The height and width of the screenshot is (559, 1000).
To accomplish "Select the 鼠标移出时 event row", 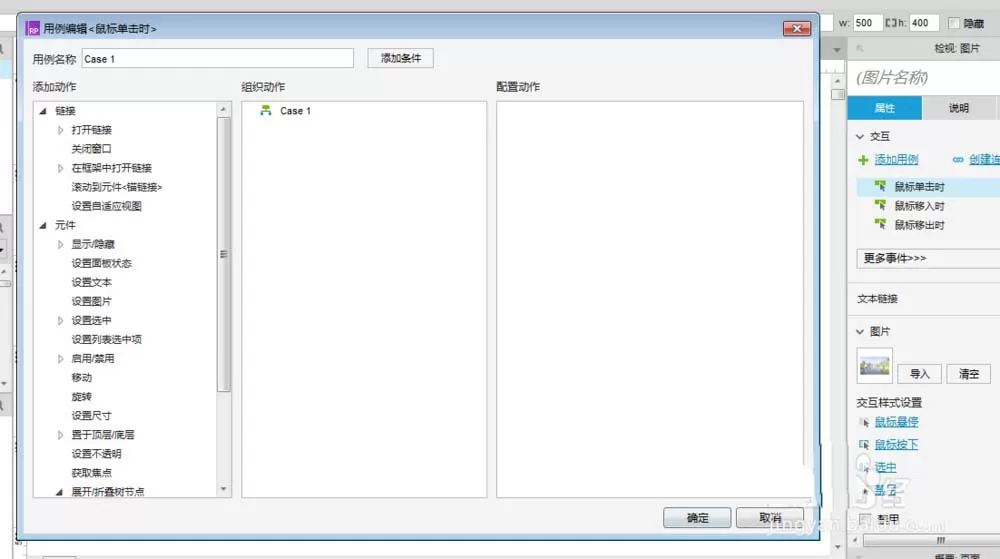I will point(928,225).
